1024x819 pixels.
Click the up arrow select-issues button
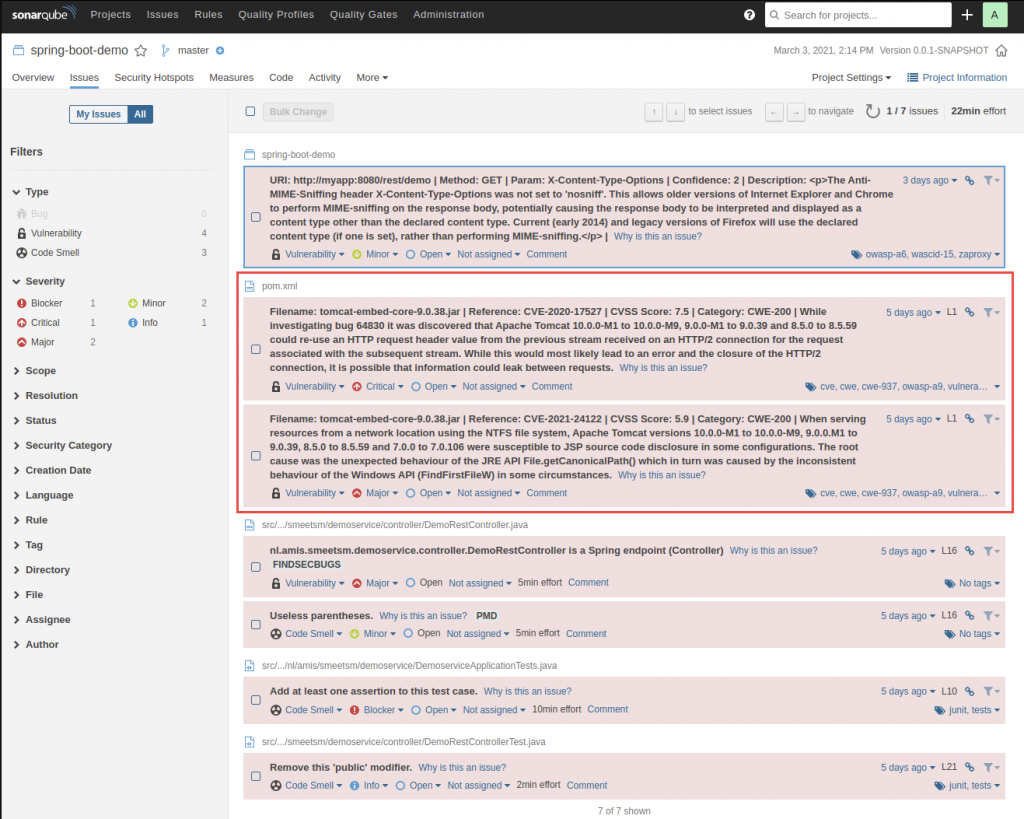[x=654, y=112]
